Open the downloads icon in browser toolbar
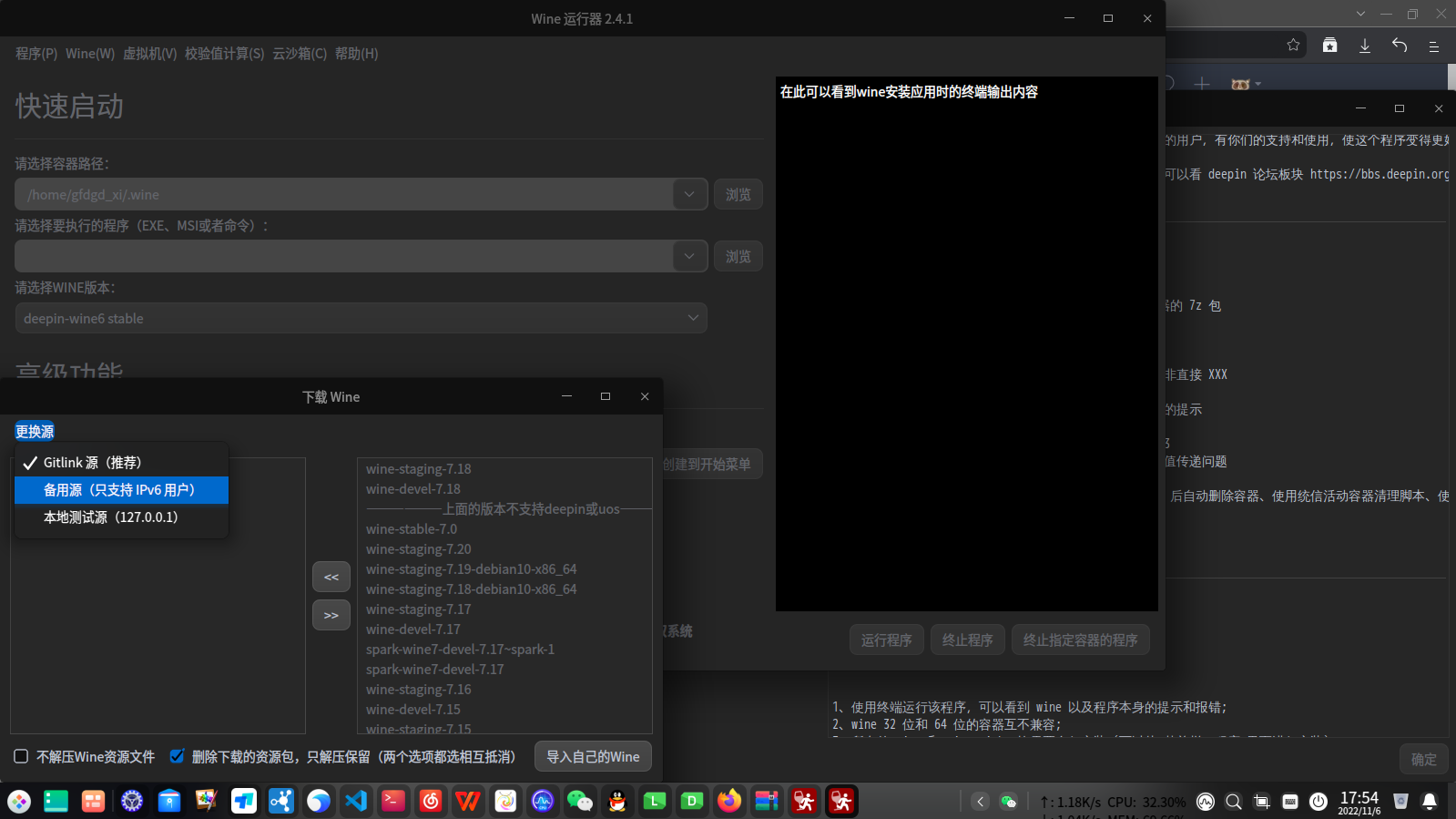The width and height of the screenshot is (1456, 819). (x=1364, y=46)
